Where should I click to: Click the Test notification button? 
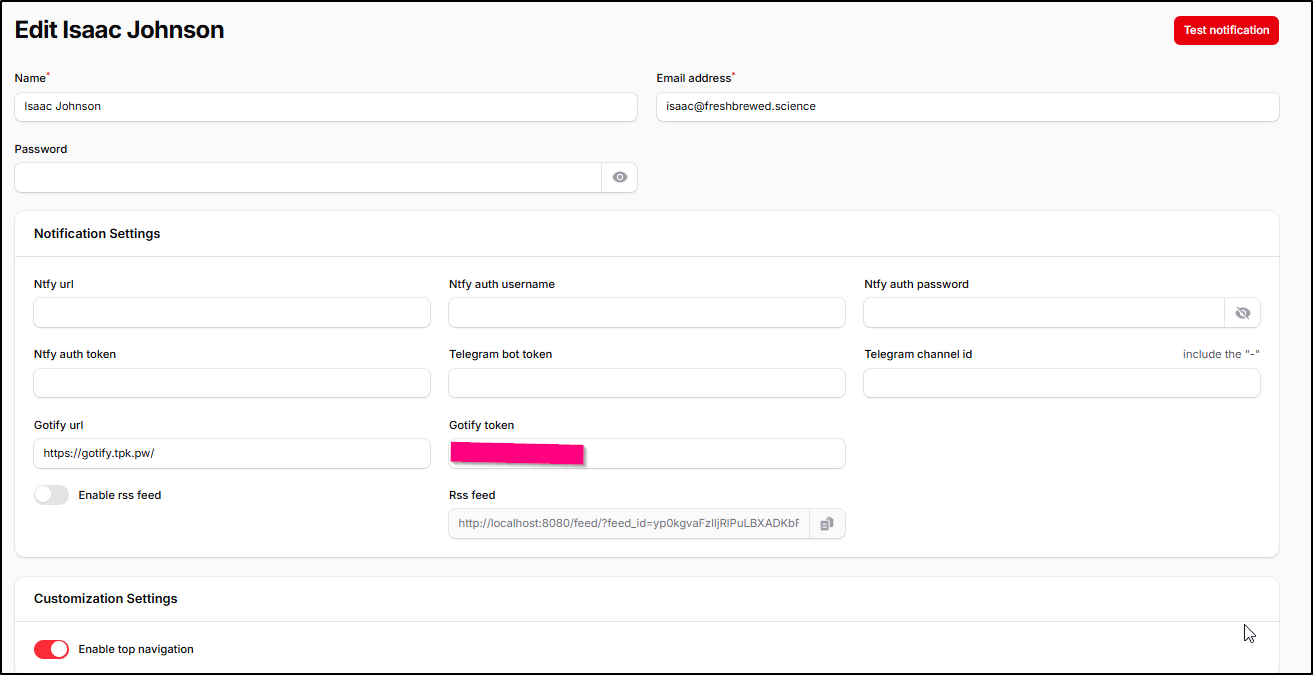coord(1225,30)
